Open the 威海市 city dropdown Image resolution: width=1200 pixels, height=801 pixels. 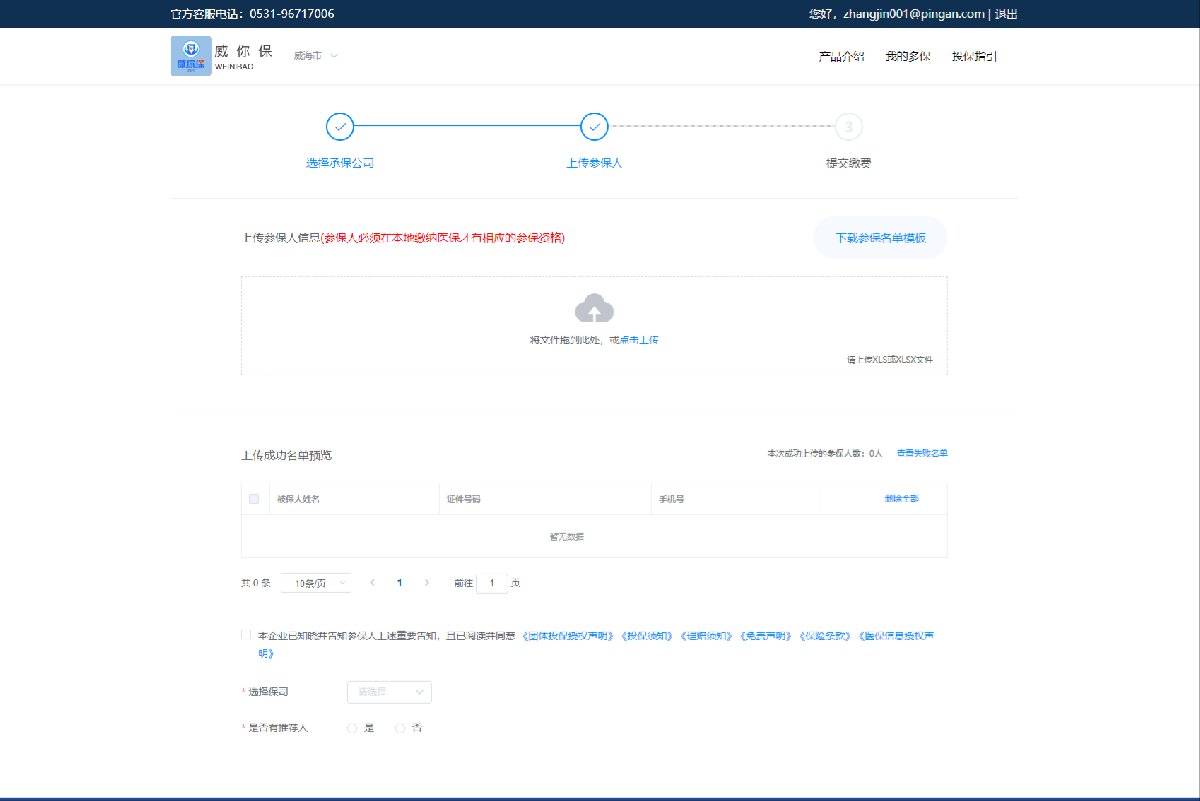[315, 55]
